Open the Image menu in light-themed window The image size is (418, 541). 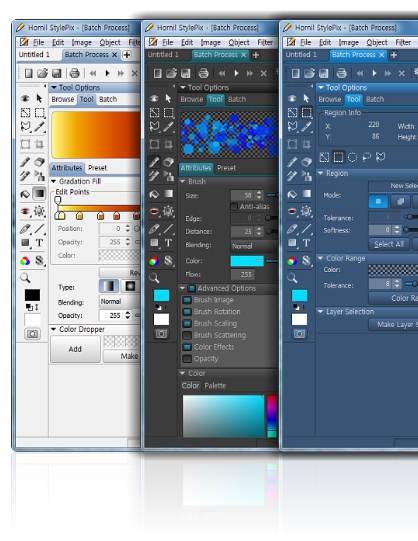82,42
